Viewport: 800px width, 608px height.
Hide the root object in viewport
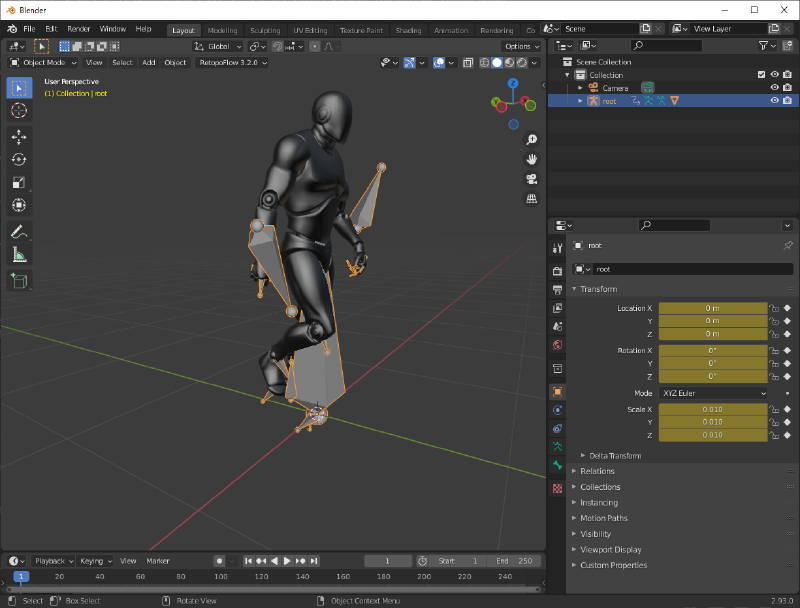[774, 100]
